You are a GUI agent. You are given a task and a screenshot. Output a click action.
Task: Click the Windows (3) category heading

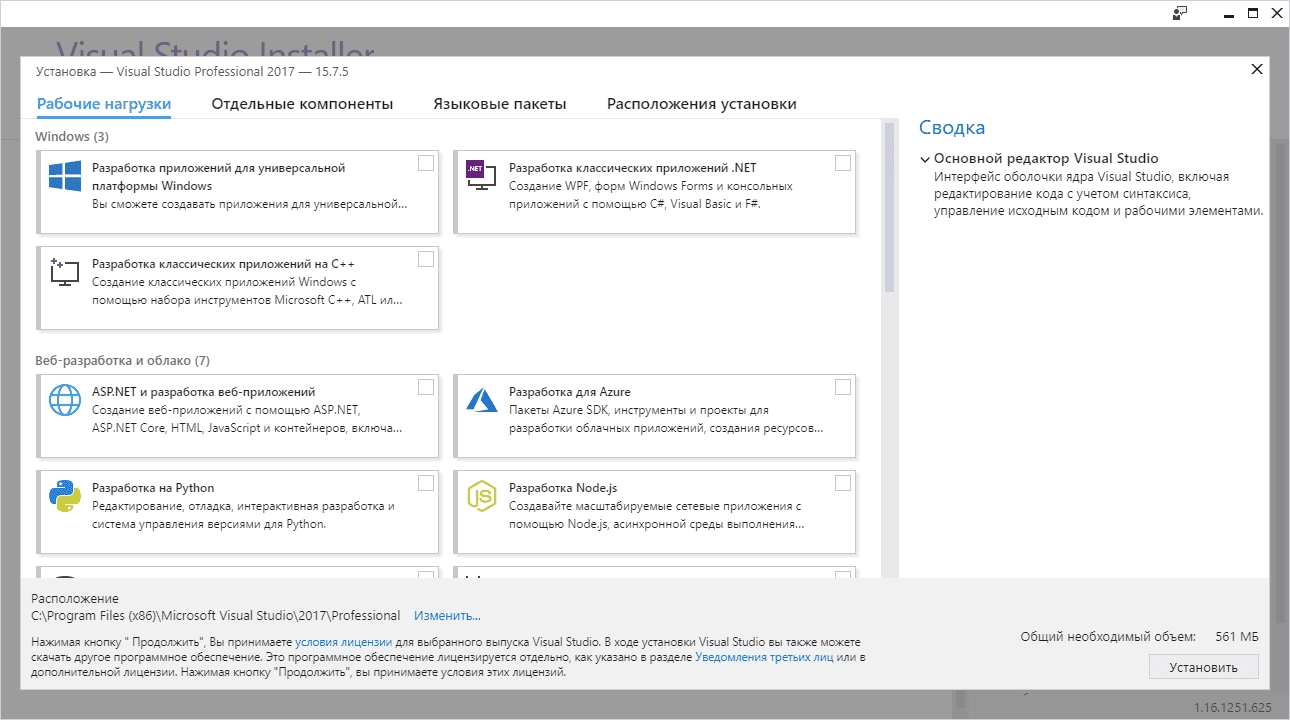coord(72,136)
